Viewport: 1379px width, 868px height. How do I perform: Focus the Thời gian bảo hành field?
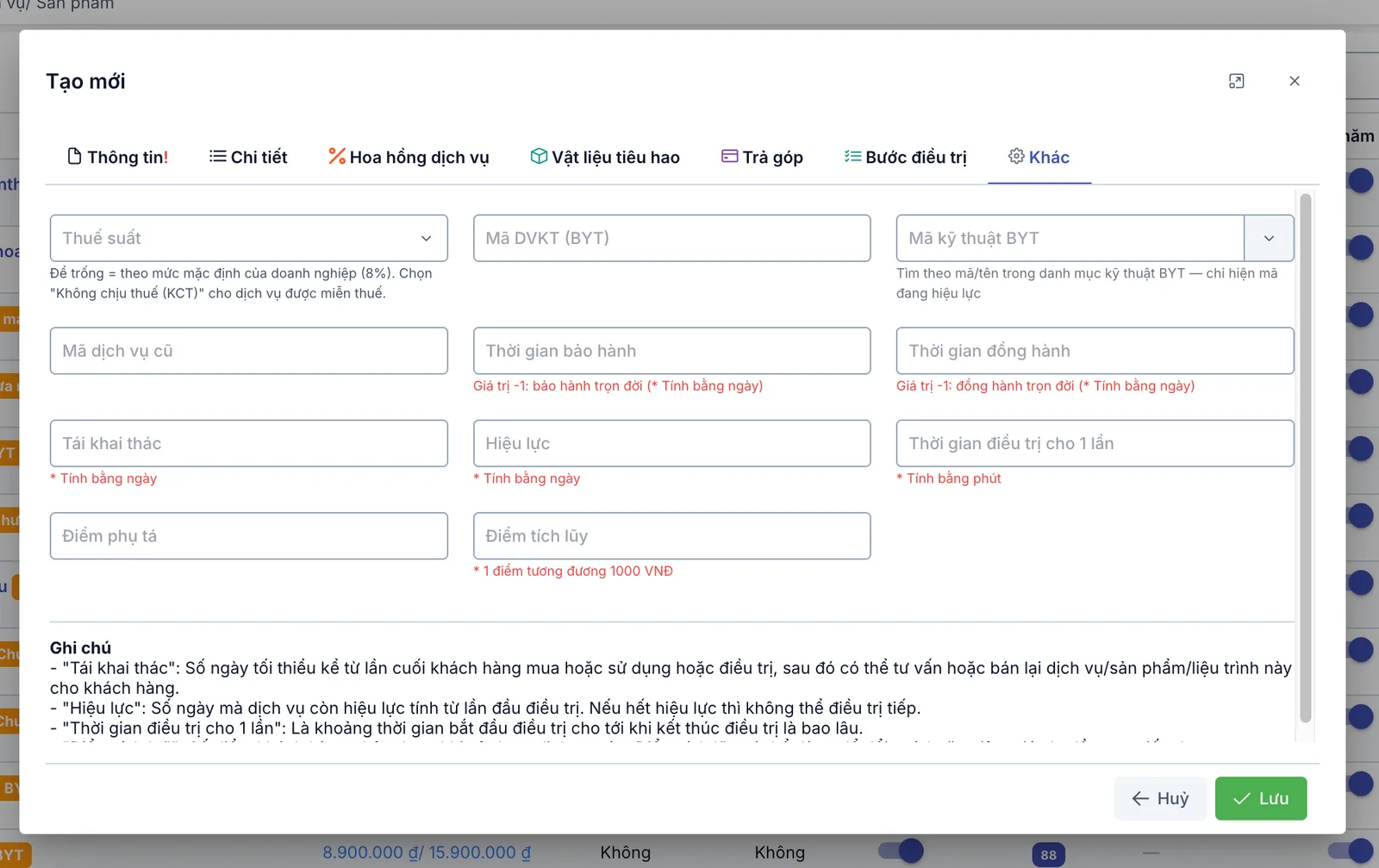coord(672,351)
